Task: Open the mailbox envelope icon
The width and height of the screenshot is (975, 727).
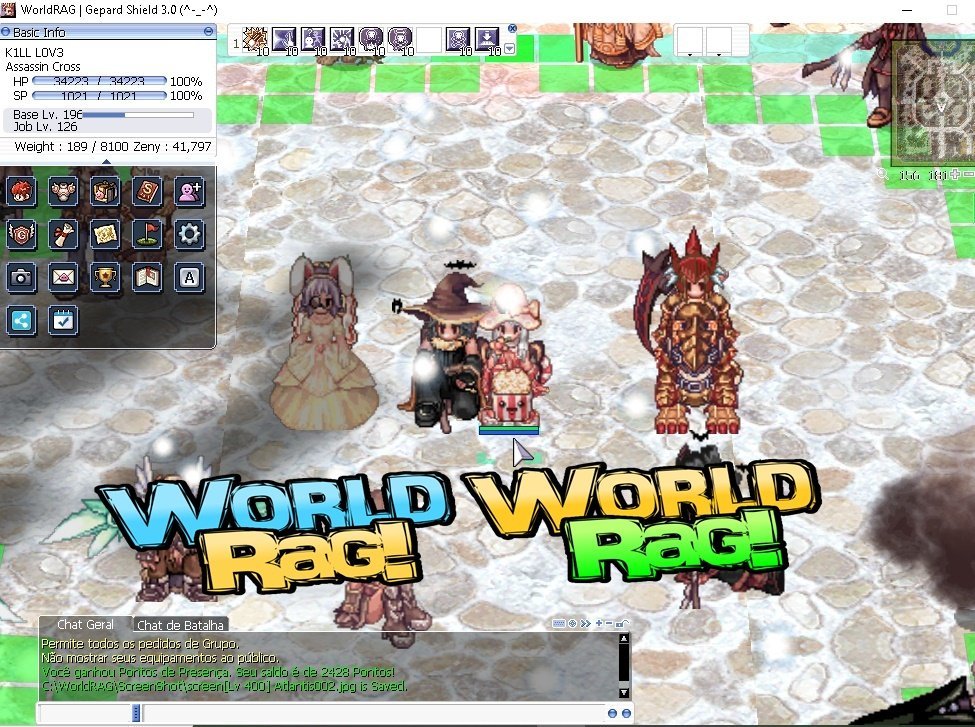Action: 63,277
